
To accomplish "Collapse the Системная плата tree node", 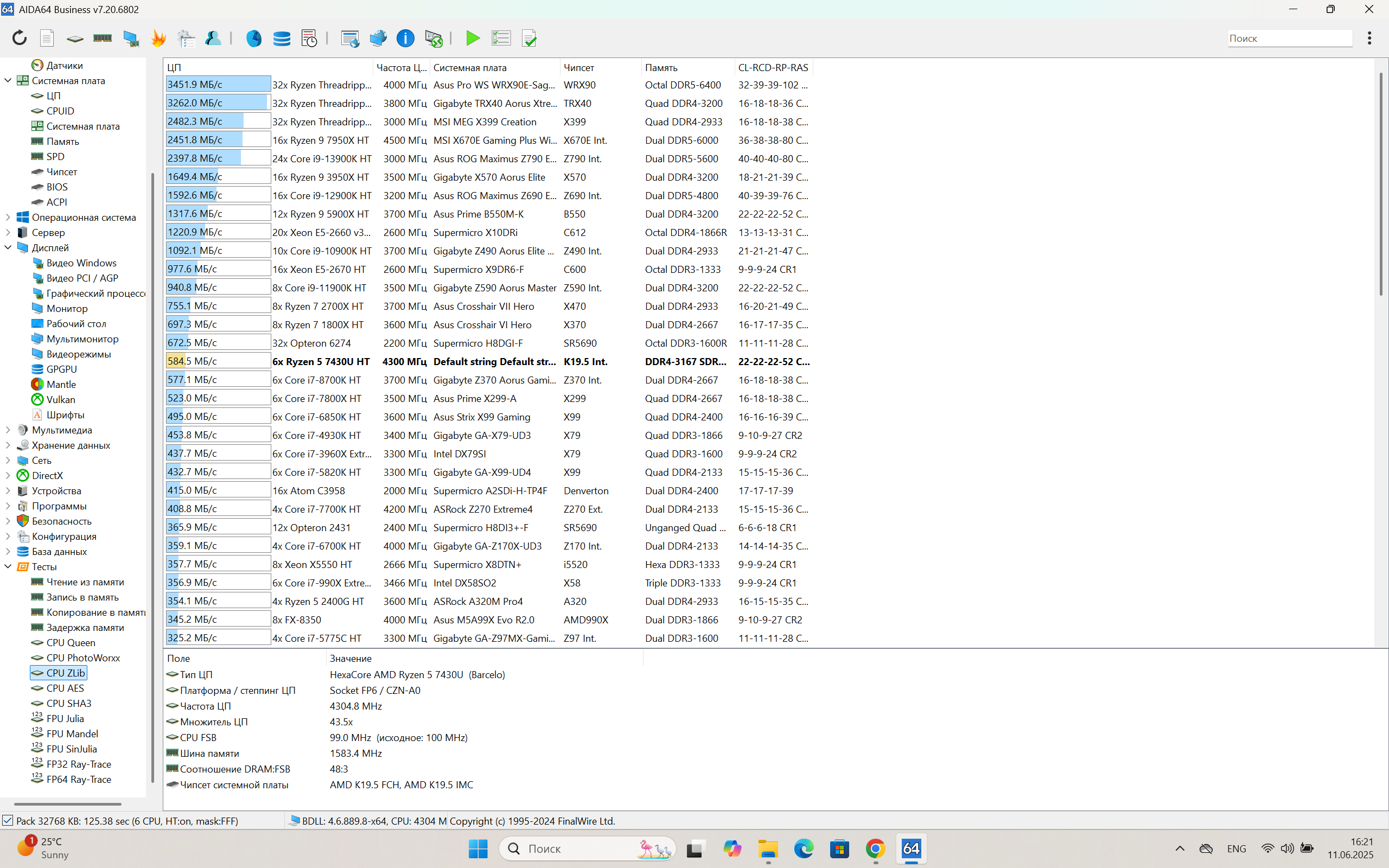I will pos(8,80).
